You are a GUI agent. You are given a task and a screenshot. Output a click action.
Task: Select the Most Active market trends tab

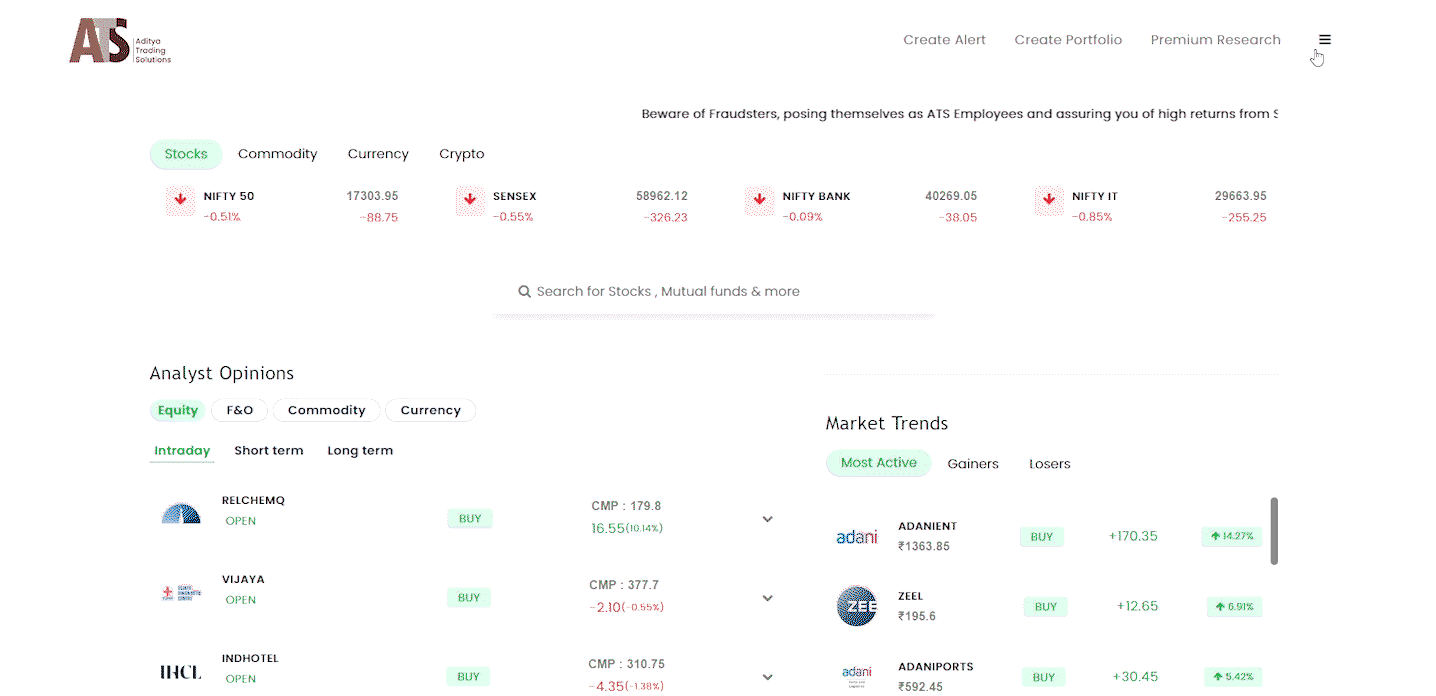coord(879,463)
